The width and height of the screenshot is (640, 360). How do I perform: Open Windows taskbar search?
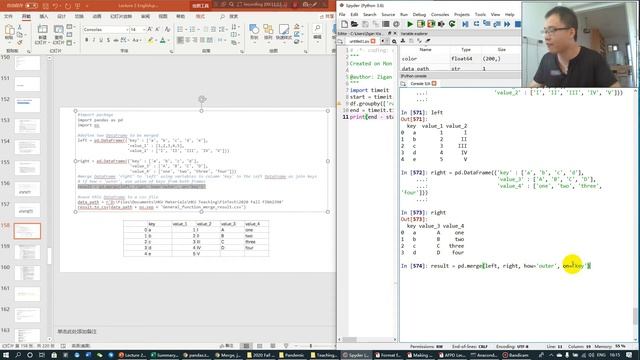point(18,355)
